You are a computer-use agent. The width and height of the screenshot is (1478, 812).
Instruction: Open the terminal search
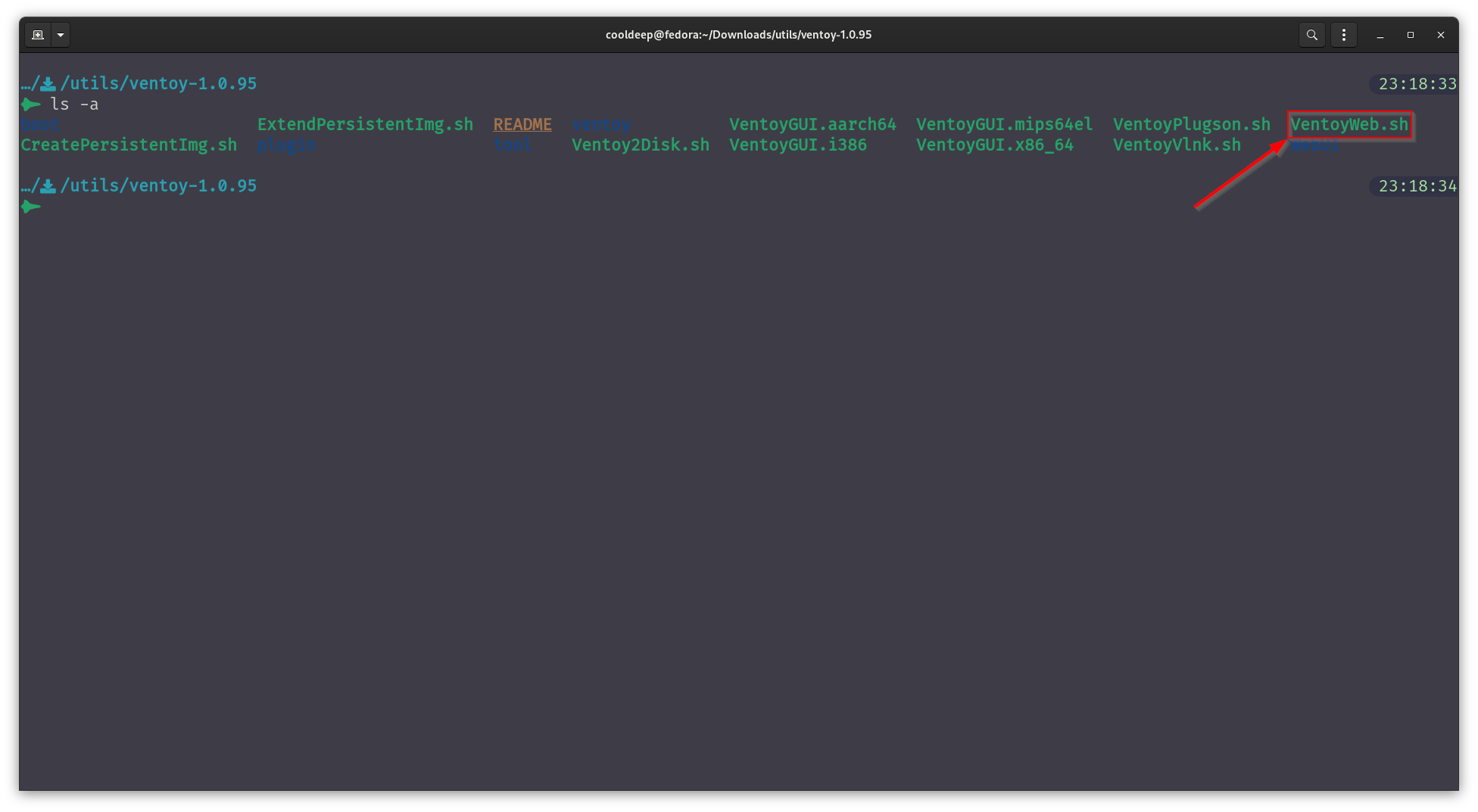[1312, 34]
